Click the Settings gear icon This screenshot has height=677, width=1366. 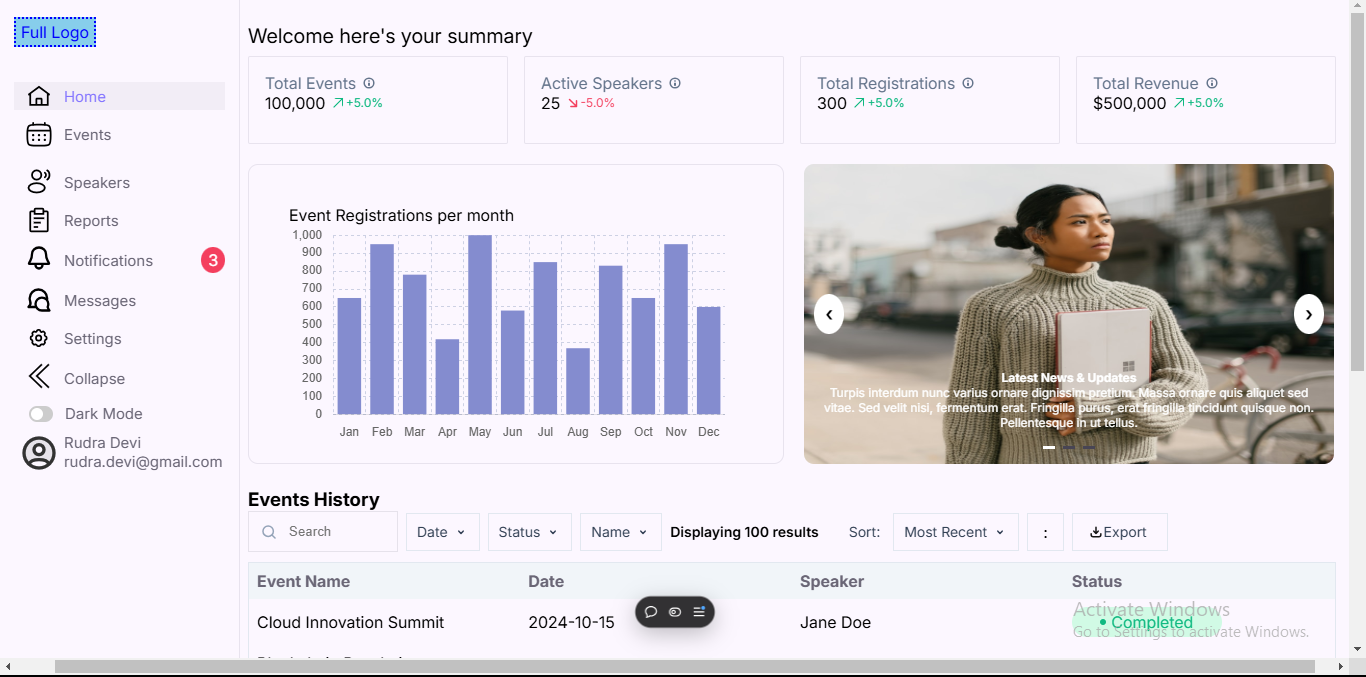39,338
